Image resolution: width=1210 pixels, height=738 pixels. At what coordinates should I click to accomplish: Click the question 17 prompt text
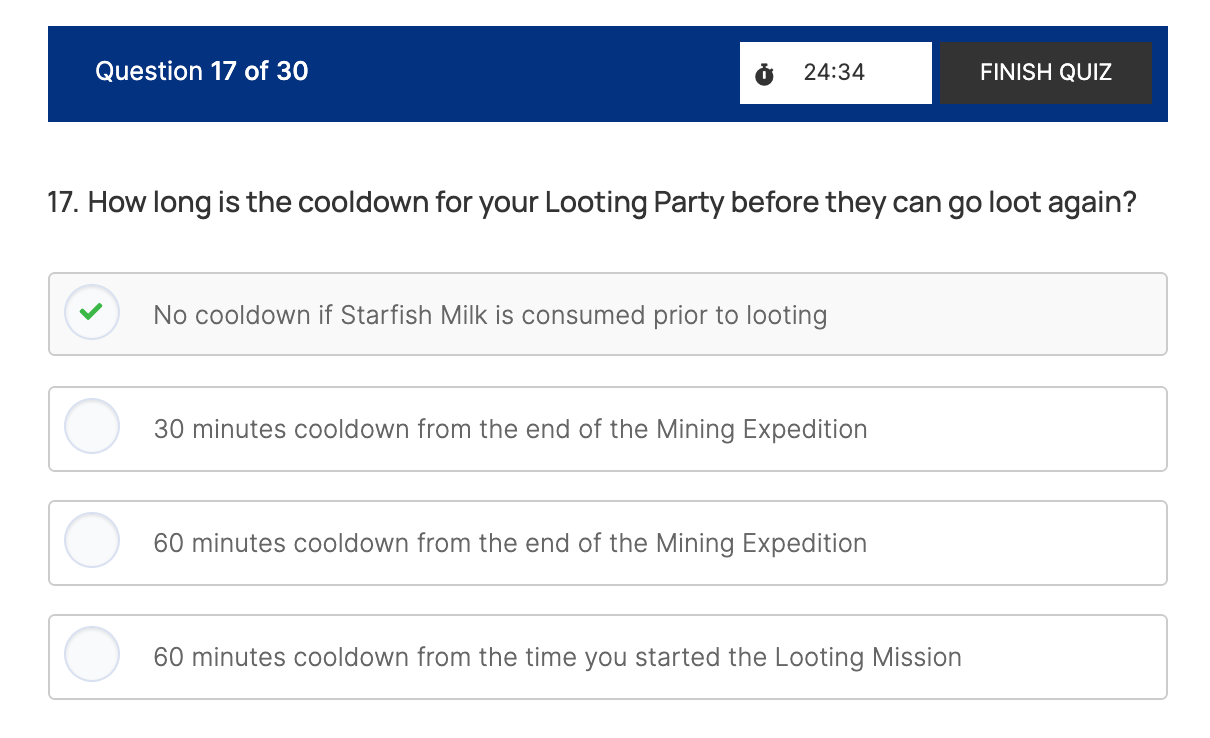click(x=592, y=203)
